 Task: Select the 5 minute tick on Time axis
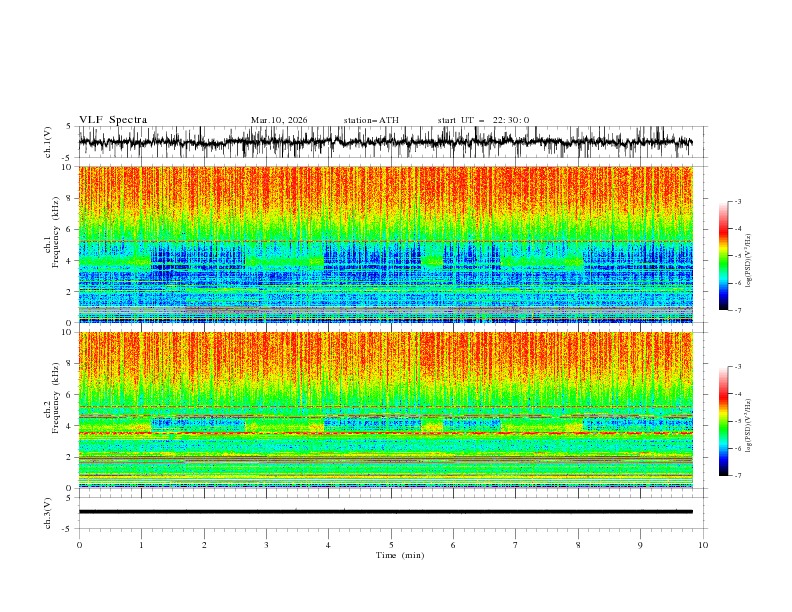391,545
